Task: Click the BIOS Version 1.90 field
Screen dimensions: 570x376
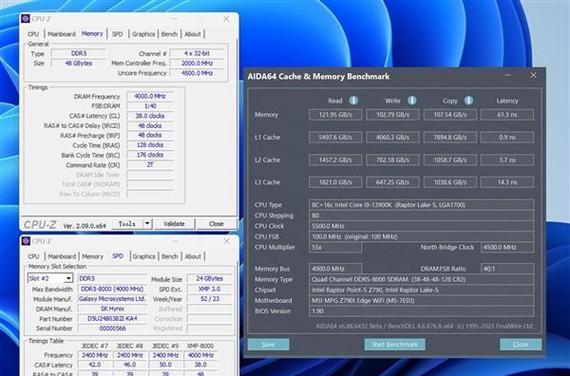Action: pos(421,311)
